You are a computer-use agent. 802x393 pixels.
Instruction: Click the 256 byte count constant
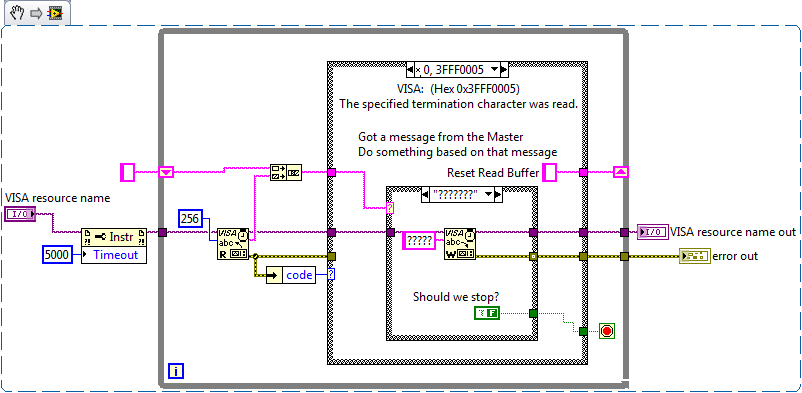(x=191, y=219)
